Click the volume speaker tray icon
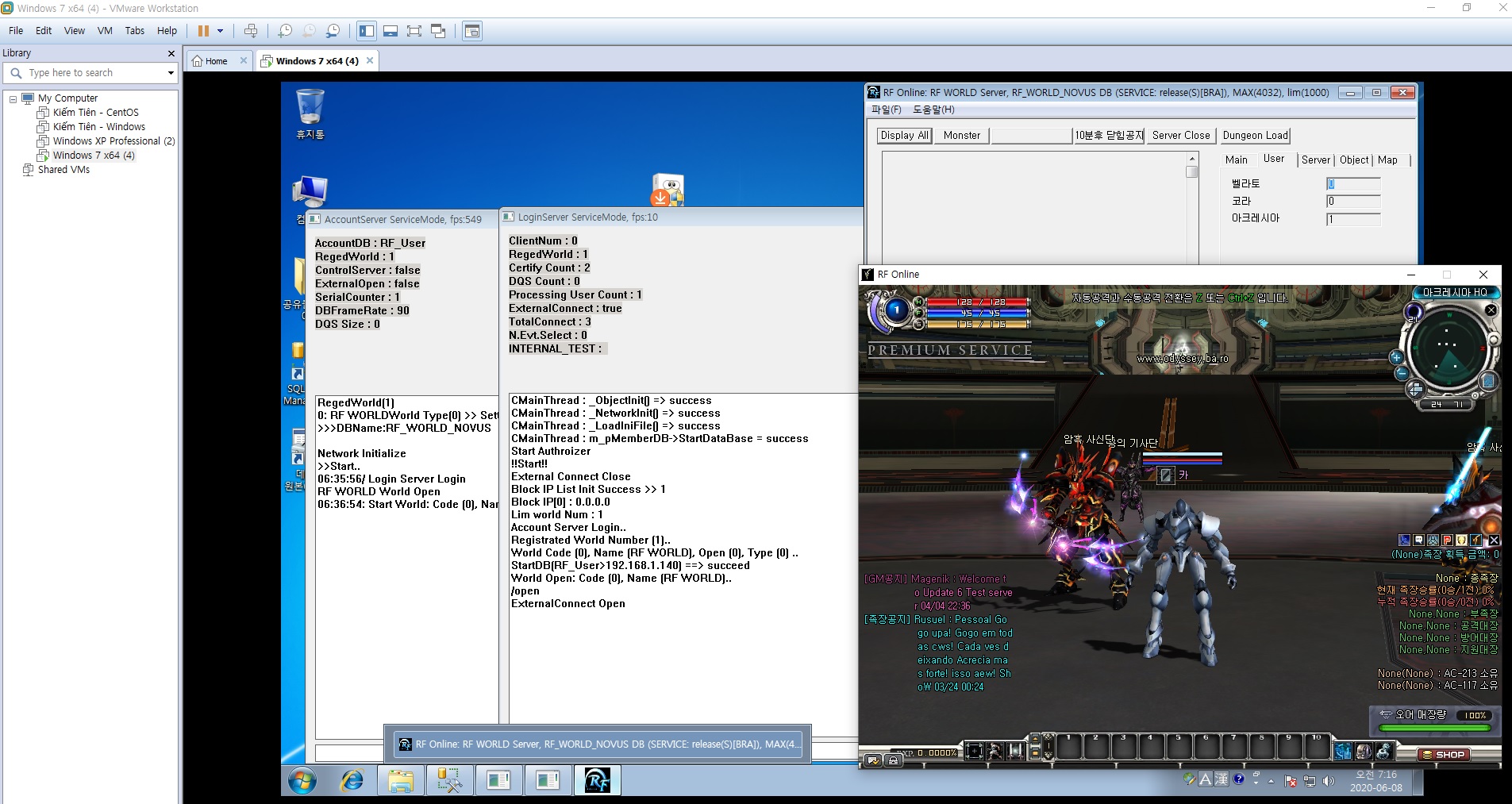 coord(1328,782)
